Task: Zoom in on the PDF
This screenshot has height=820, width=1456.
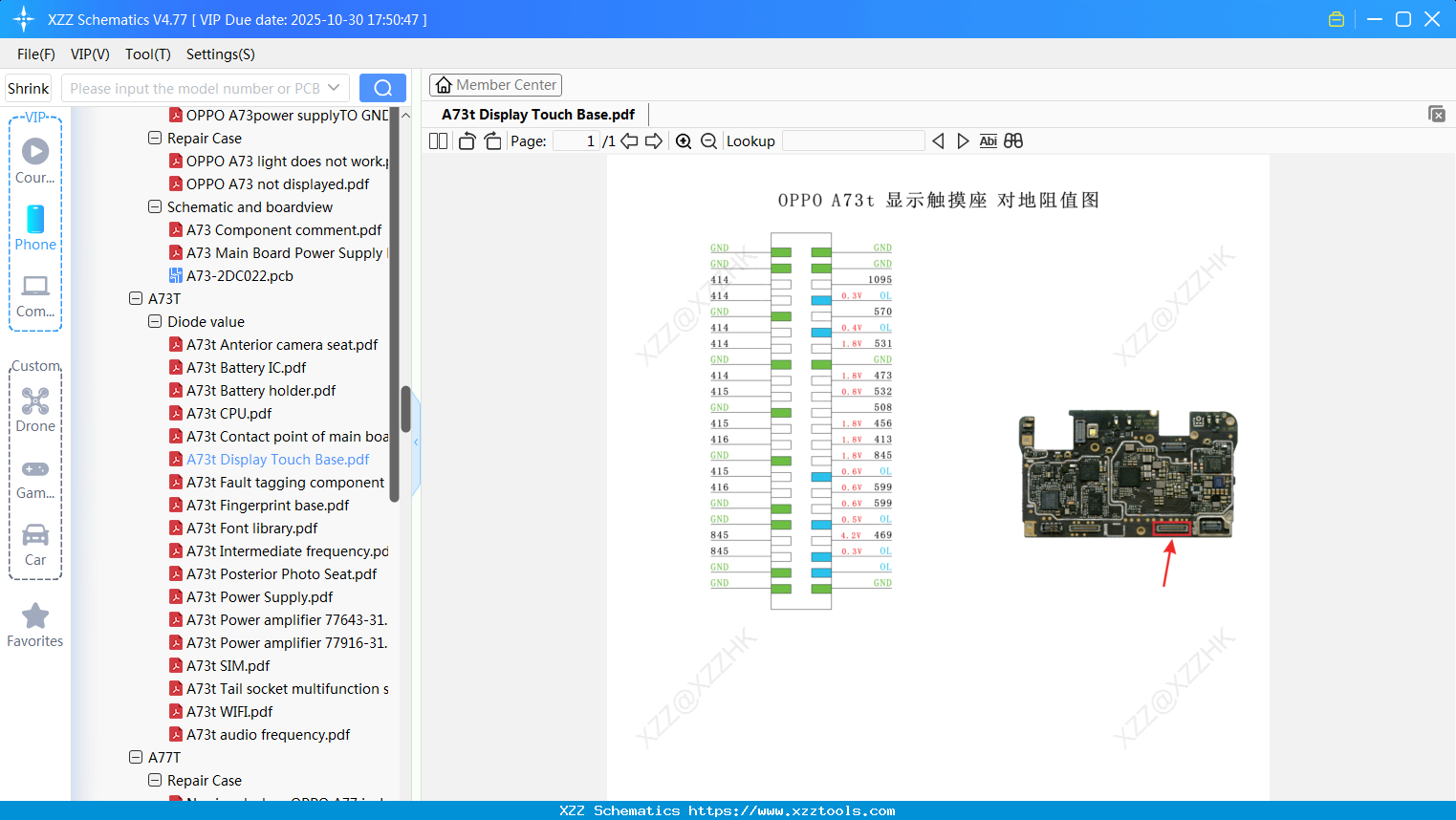Action: click(x=684, y=140)
